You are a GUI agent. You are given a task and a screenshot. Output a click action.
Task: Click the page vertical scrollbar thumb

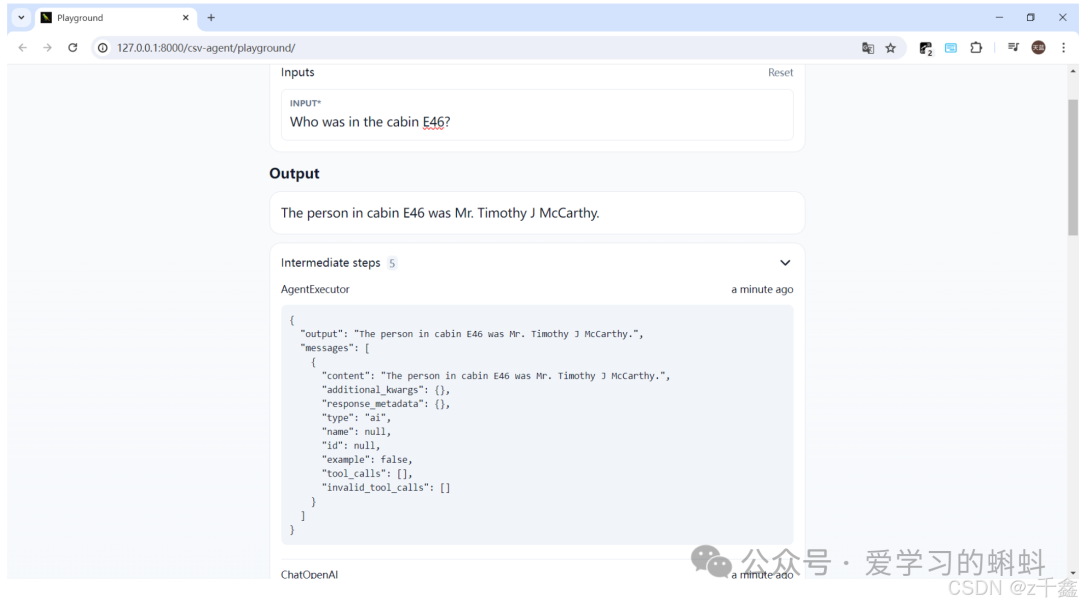point(1073,165)
